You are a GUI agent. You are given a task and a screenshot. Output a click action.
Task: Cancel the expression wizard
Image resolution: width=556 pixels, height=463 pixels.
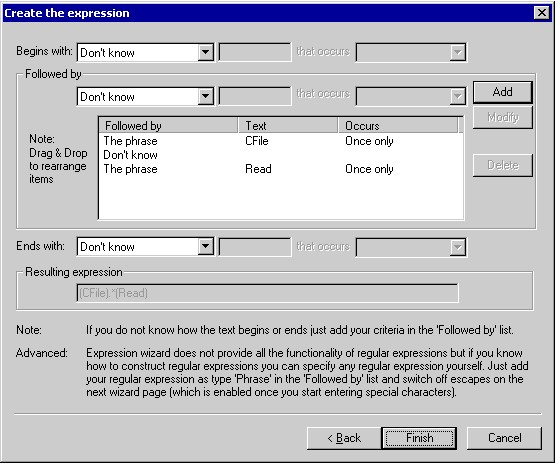(x=504, y=438)
